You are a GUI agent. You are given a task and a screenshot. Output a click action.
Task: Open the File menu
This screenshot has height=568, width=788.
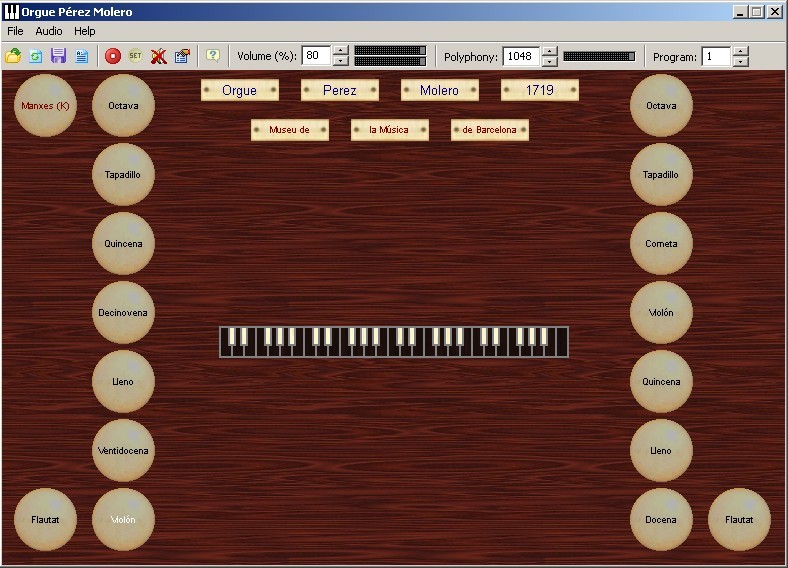click(x=15, y=31)
